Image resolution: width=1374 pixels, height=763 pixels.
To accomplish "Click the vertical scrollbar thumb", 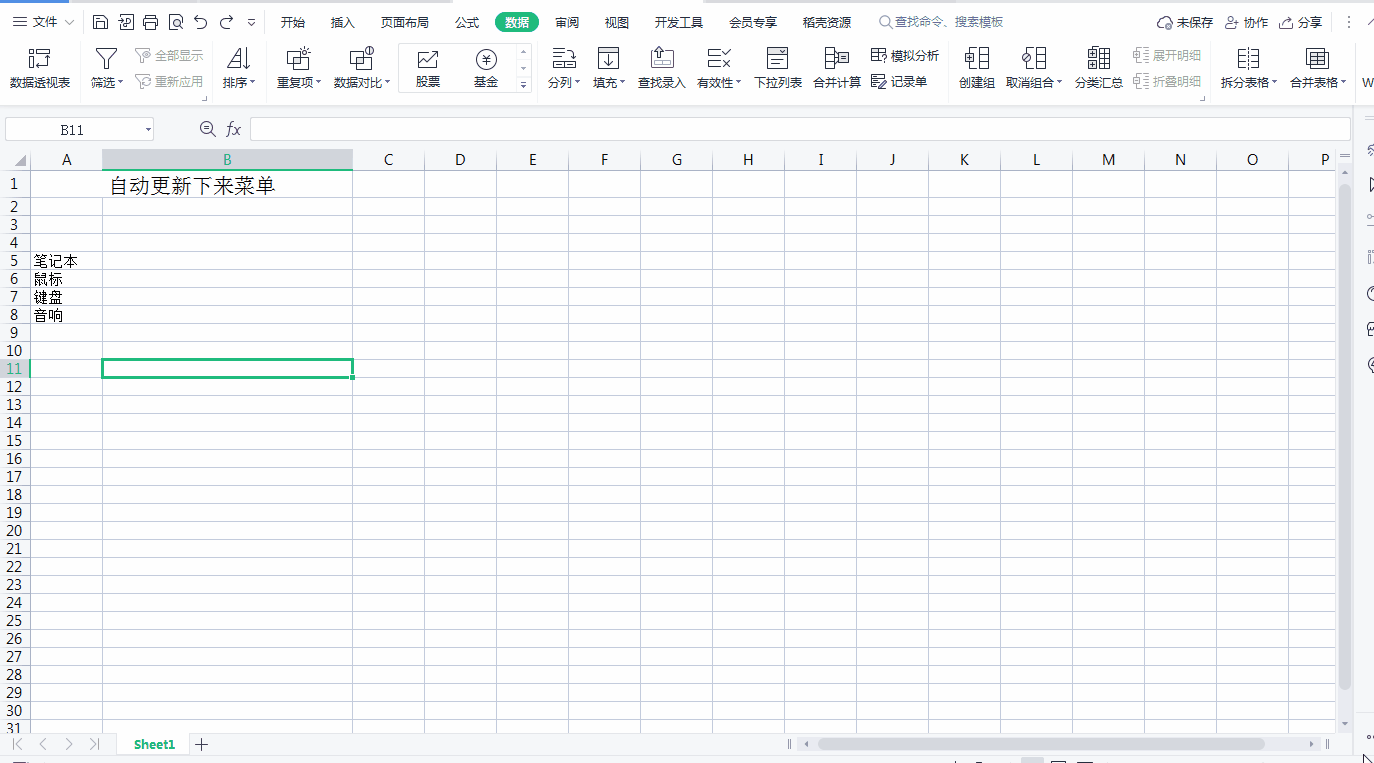I will (x=1345, y=437).
